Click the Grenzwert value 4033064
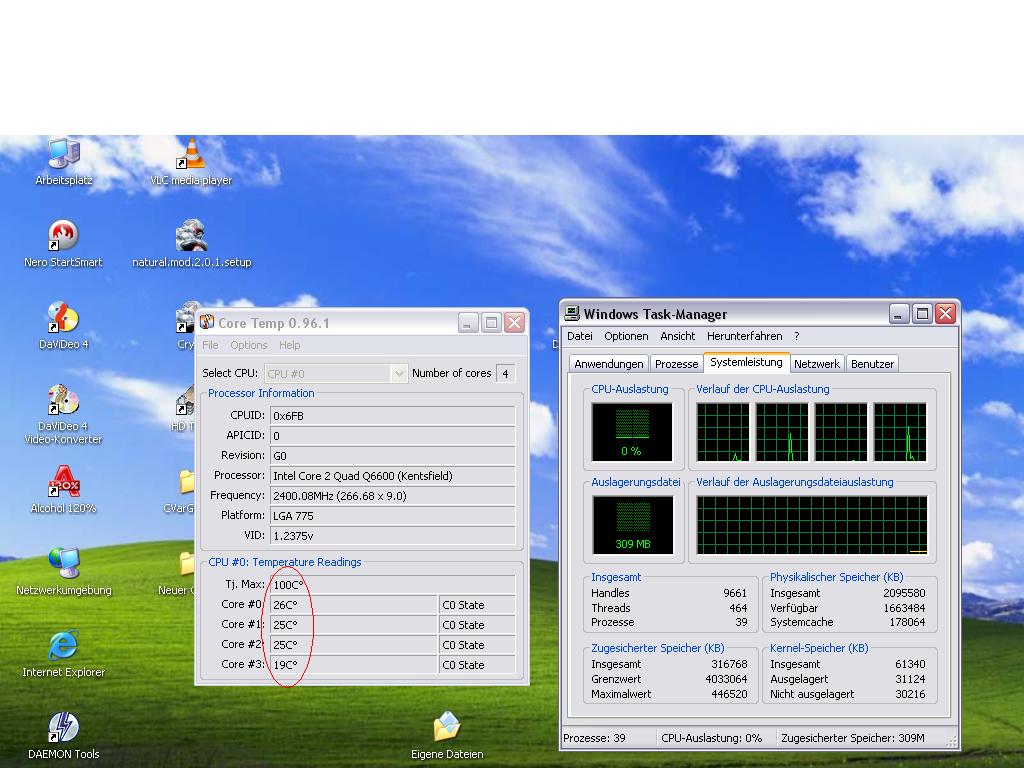1024x768 pixels. 726,679
